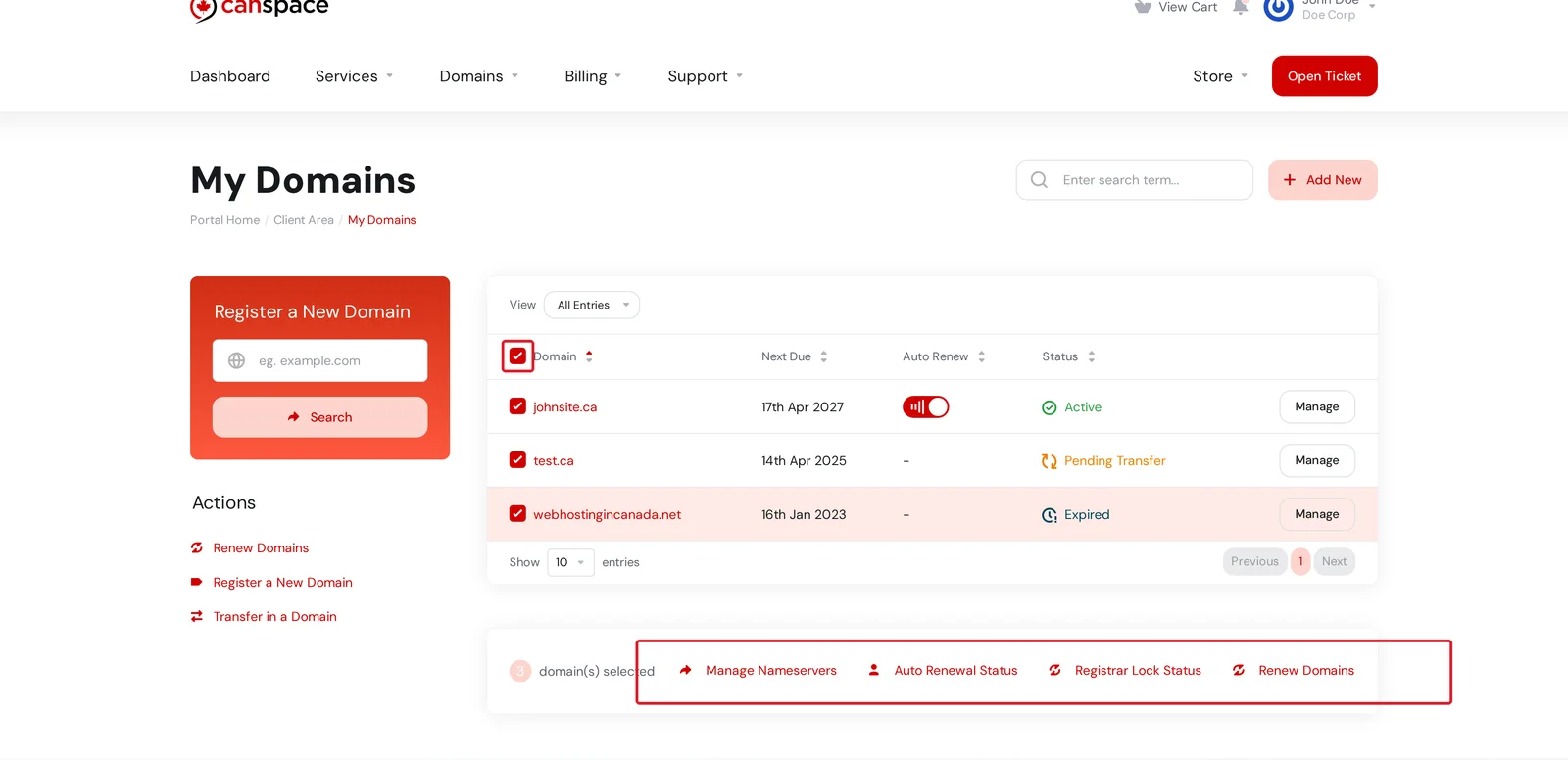This screenshot has height=760, width=1568.
Task: Click Renew Domains link under Actions
Action: pyautogui.click(x=261, y=548)
